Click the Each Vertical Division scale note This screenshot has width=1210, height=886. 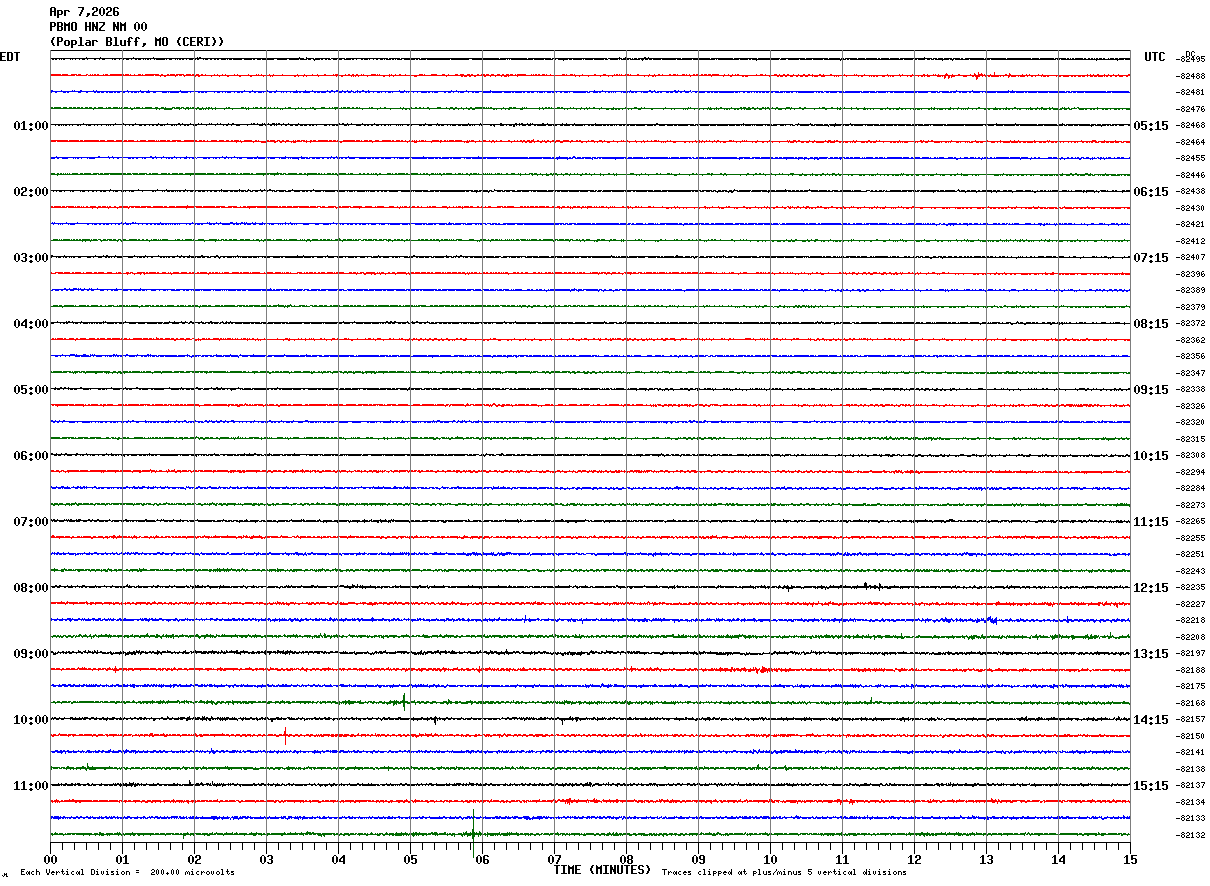tap(127, 872)
